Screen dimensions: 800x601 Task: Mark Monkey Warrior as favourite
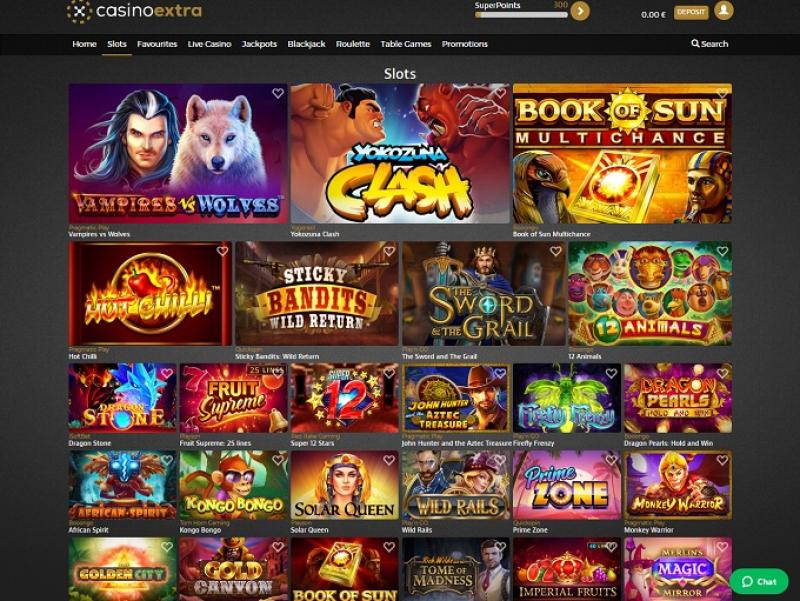pos(722,460)
